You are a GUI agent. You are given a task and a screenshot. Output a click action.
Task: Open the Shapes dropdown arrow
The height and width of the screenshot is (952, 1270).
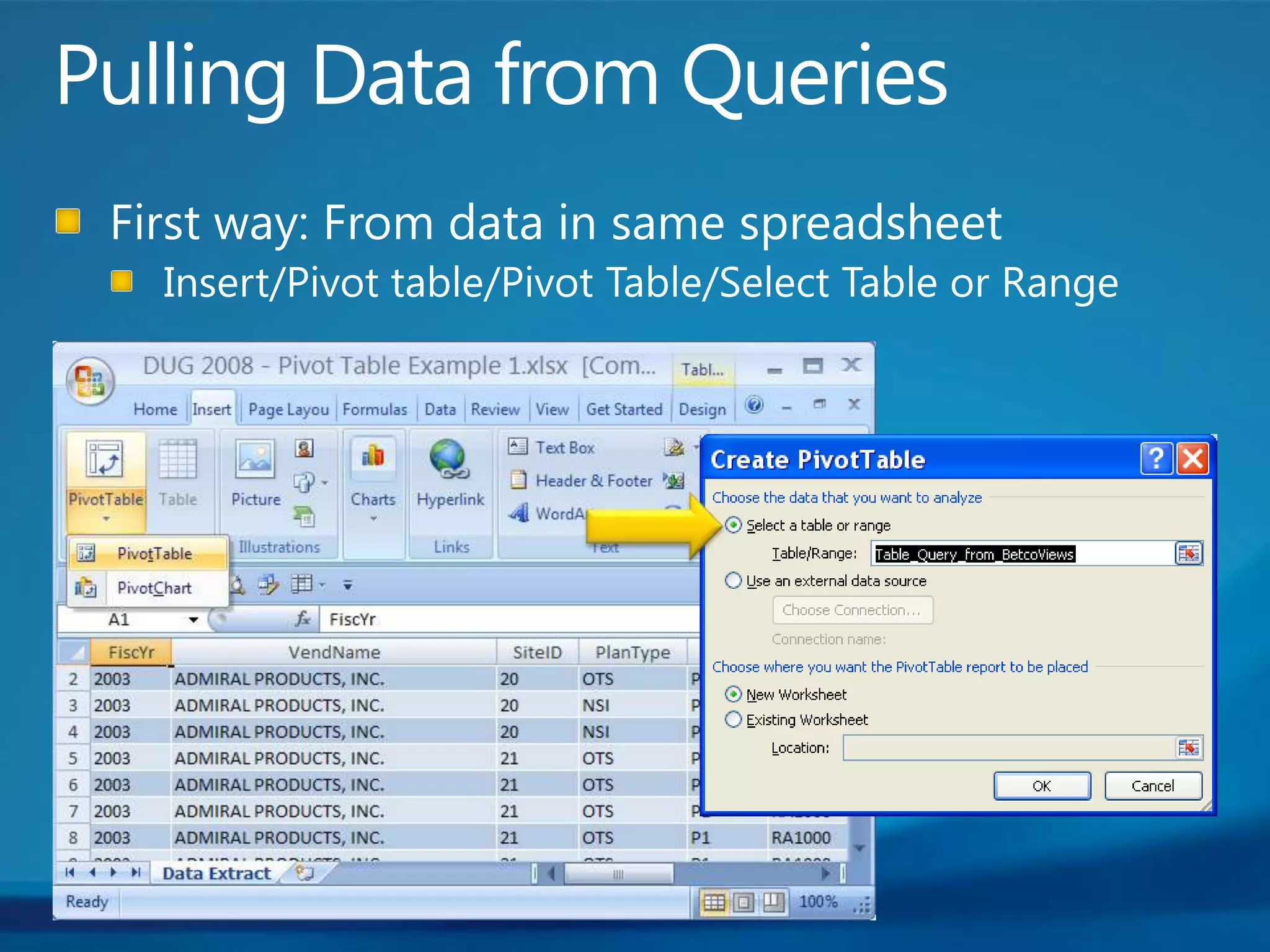coord(325,482)
